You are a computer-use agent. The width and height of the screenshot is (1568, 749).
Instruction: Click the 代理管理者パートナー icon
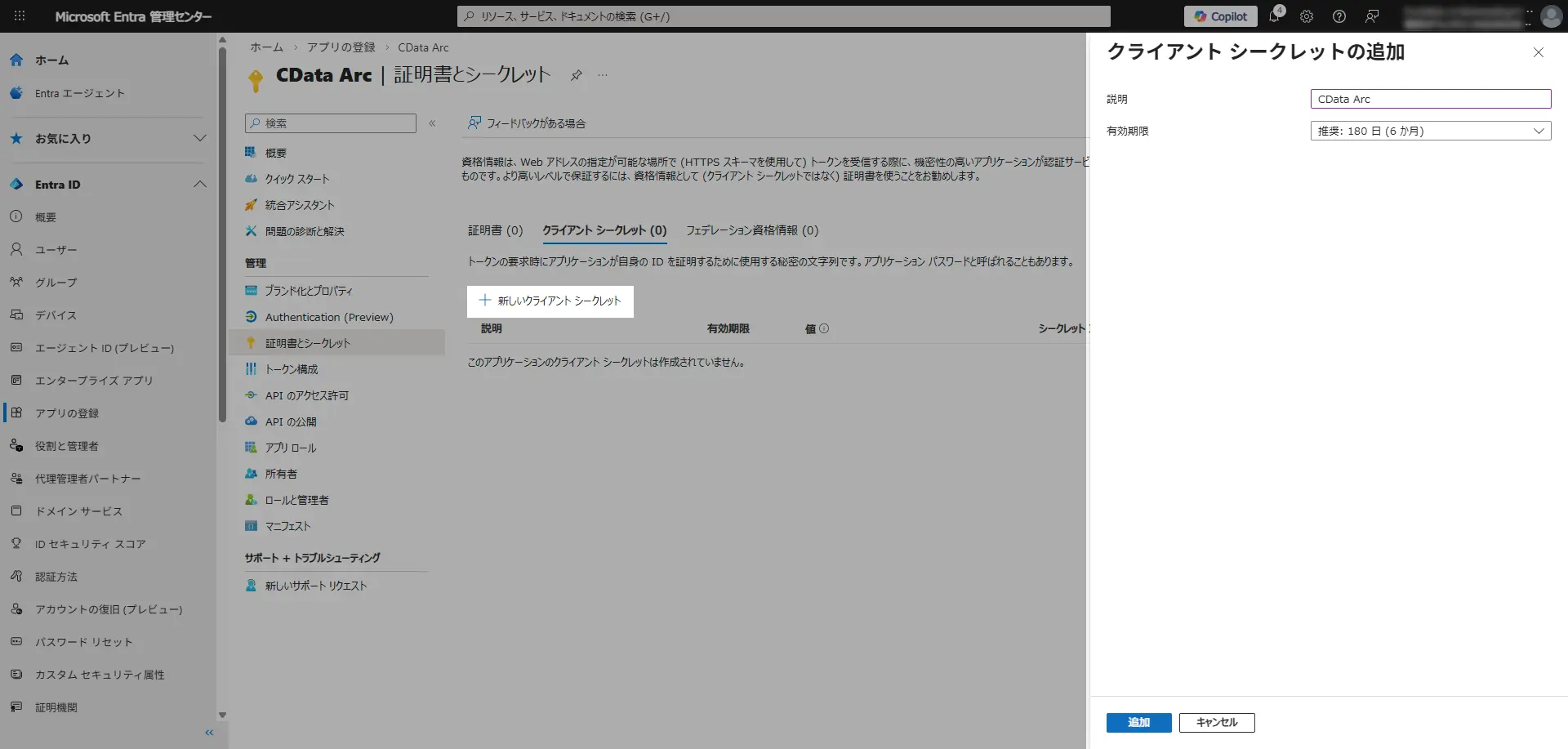(x=16, y=479)
